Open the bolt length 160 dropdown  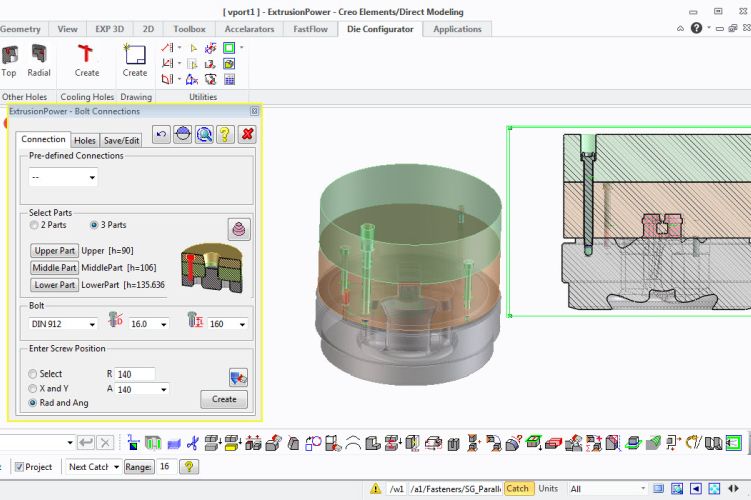click(228, 324)
